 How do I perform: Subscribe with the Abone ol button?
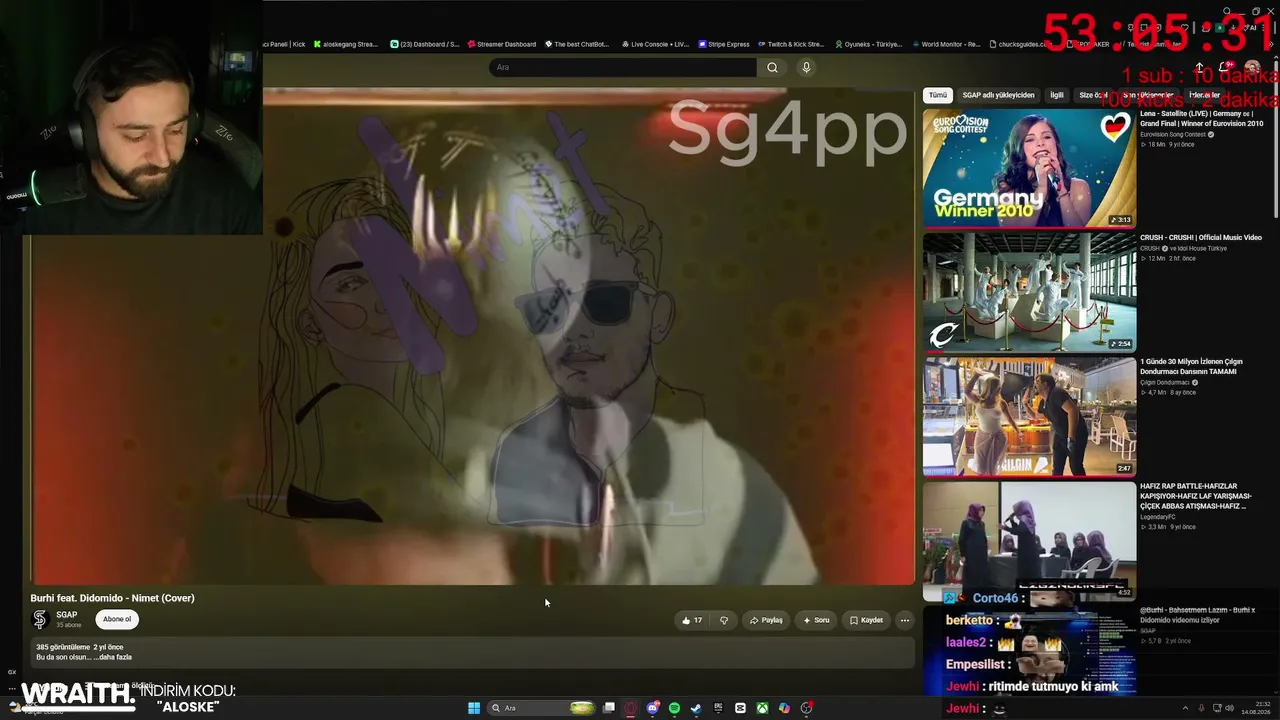tap(117, 620)
